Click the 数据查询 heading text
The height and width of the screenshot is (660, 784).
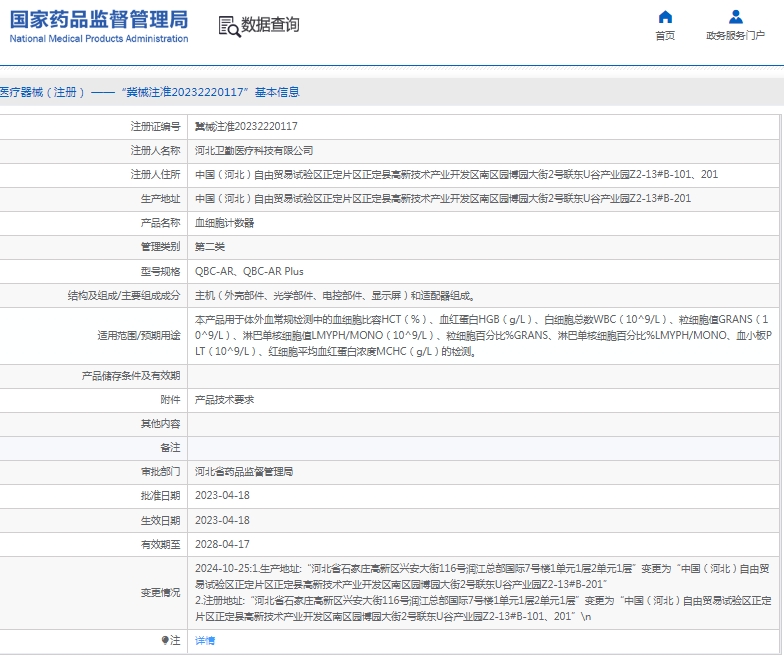pos(270,24)
